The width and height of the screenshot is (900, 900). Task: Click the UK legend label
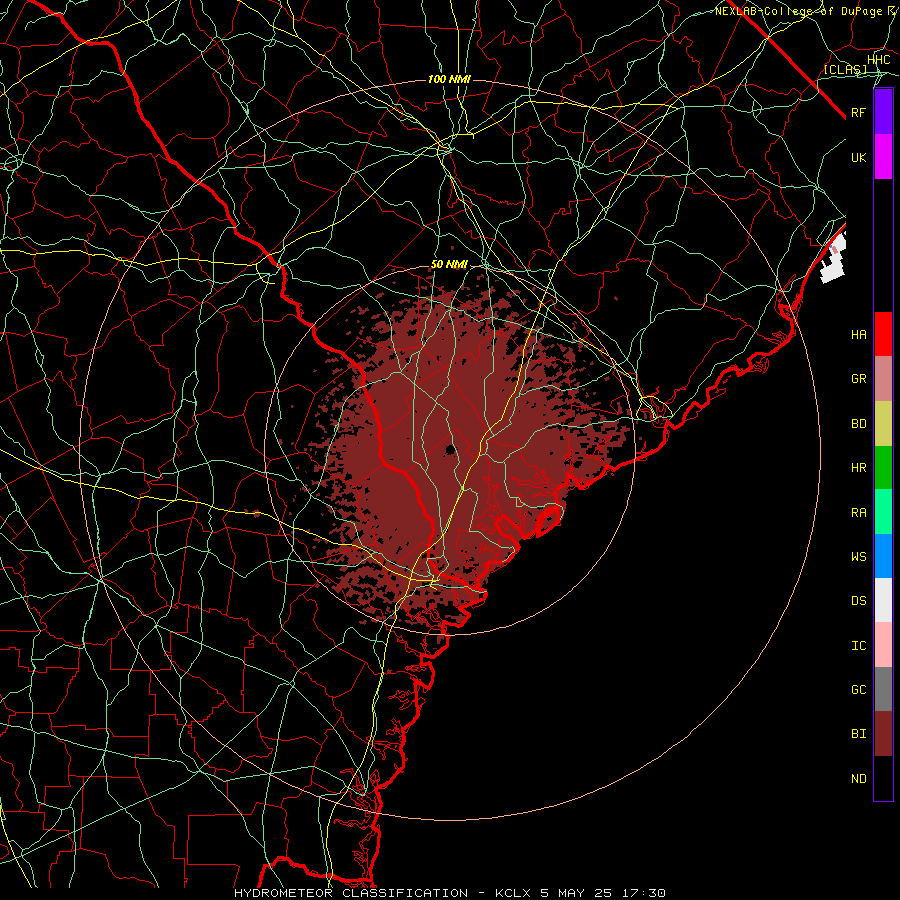point(858,158)
